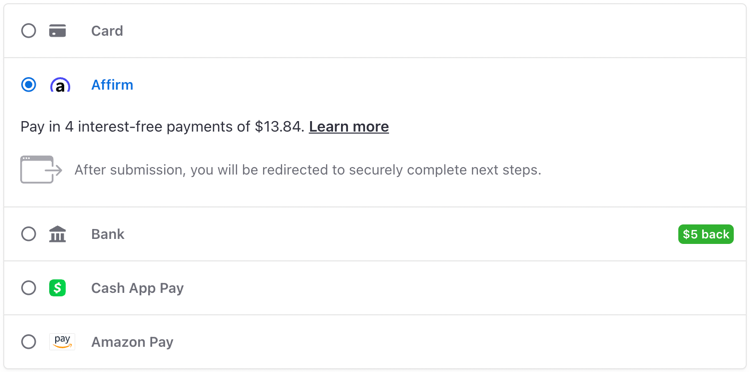Select the Card radio button
Screen dimensions: 751x372
click(x=28, y=31)
